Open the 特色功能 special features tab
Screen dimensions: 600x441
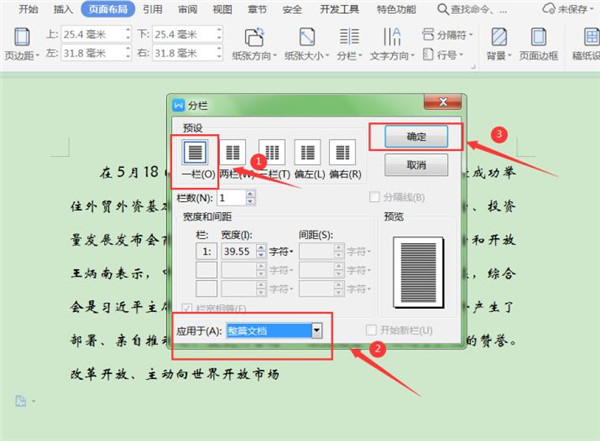pyautogui.click(x=396, y=9)
